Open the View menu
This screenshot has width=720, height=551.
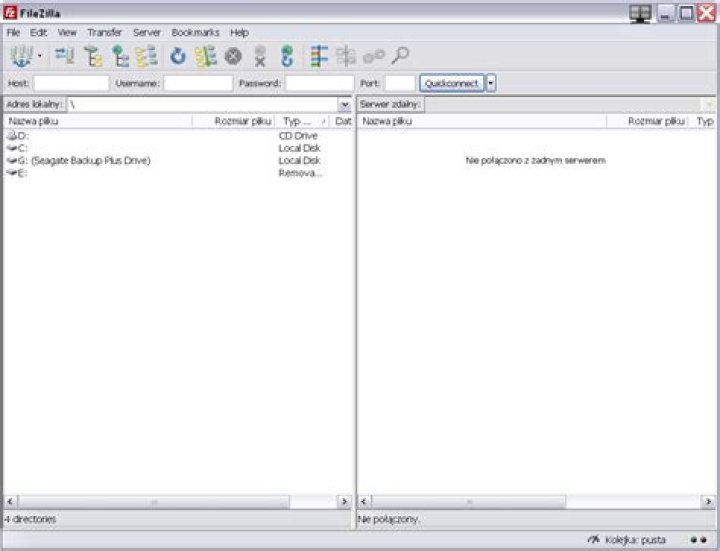[x=67, y=33]
